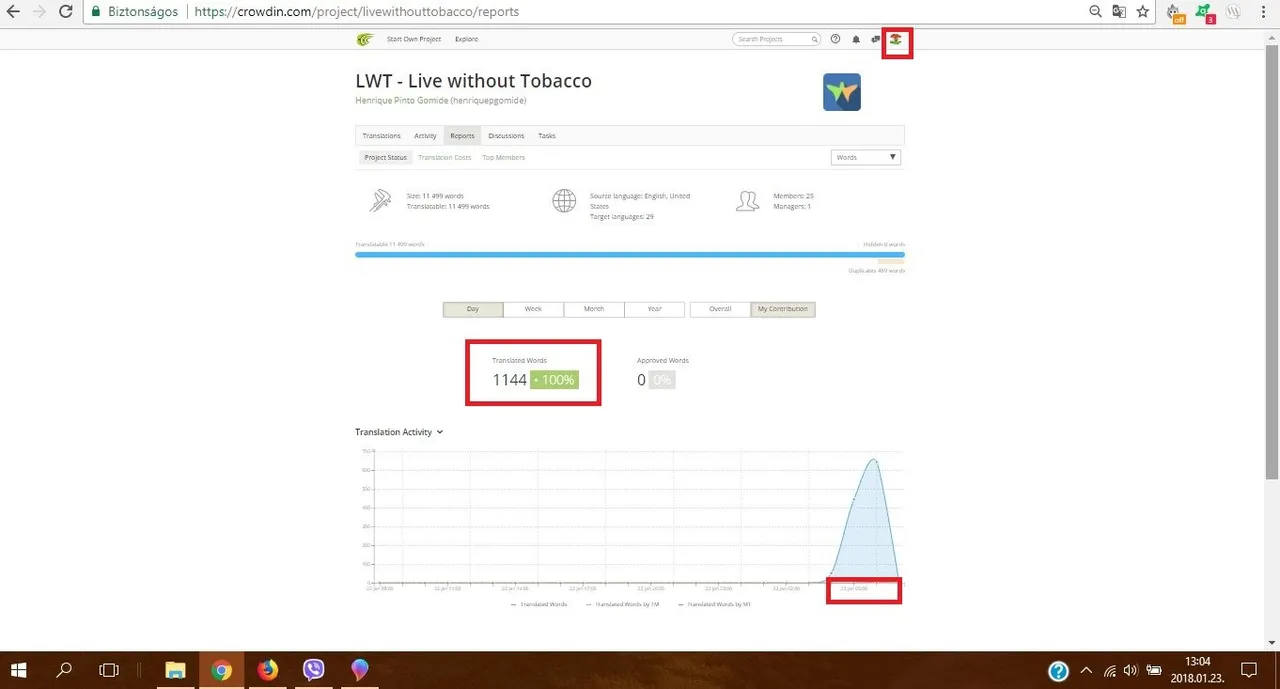The image size is (1280, 689).
Task: Click the green extension icon with badge 3
Action: (x=1205, y=13)
